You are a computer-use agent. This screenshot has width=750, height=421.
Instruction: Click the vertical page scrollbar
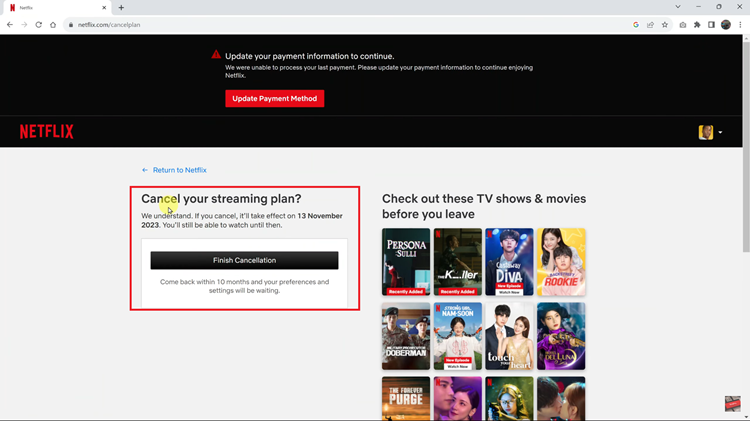coord(746,146)
